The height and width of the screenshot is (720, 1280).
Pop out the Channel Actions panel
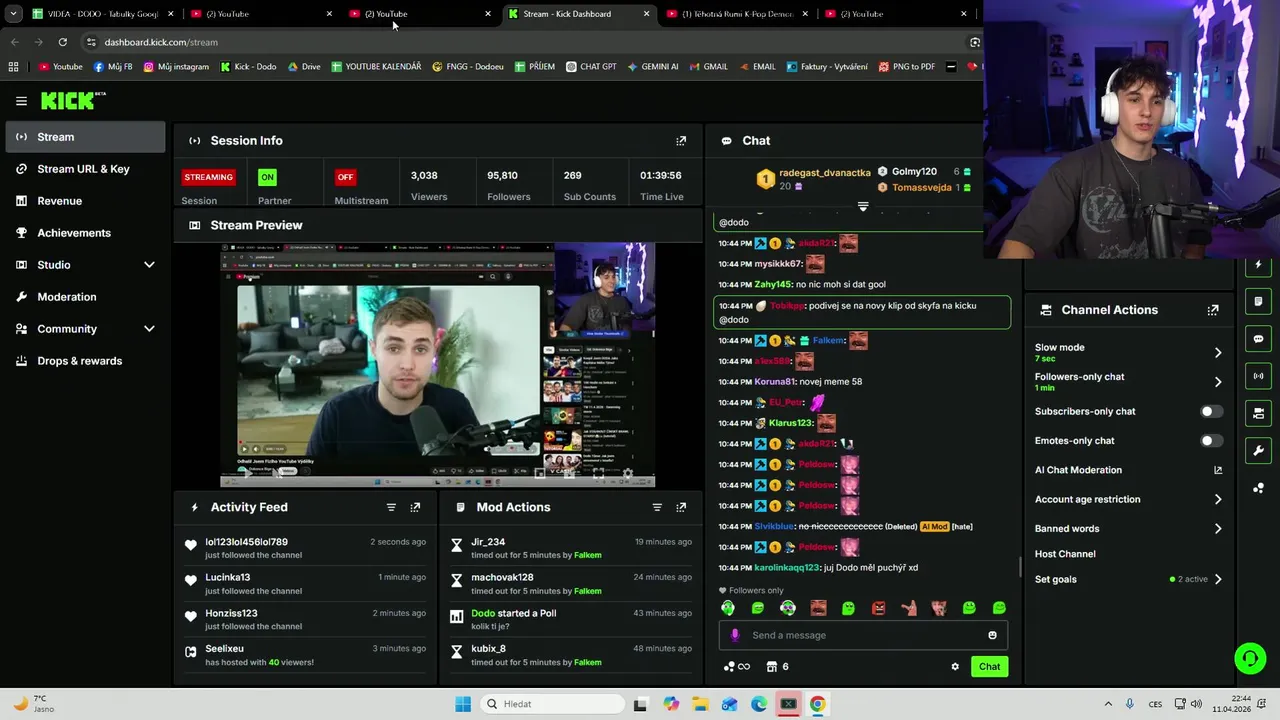click(x=1213, y=310)
